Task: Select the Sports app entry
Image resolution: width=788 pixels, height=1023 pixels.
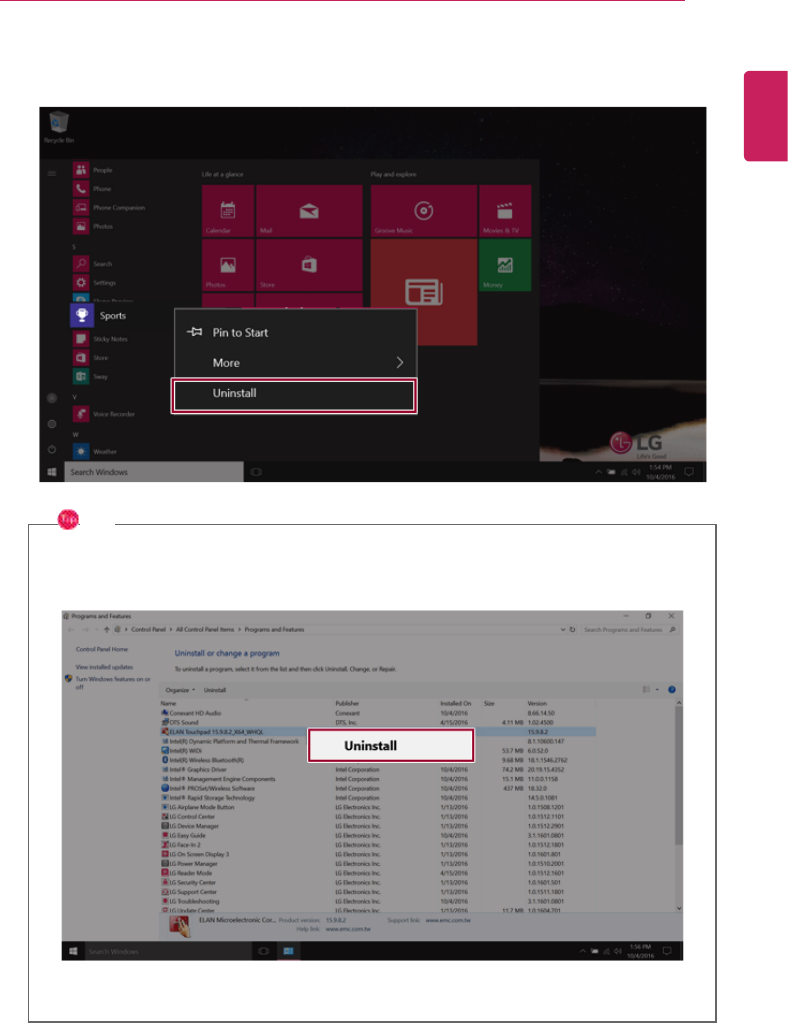Action: click(98, 315)
